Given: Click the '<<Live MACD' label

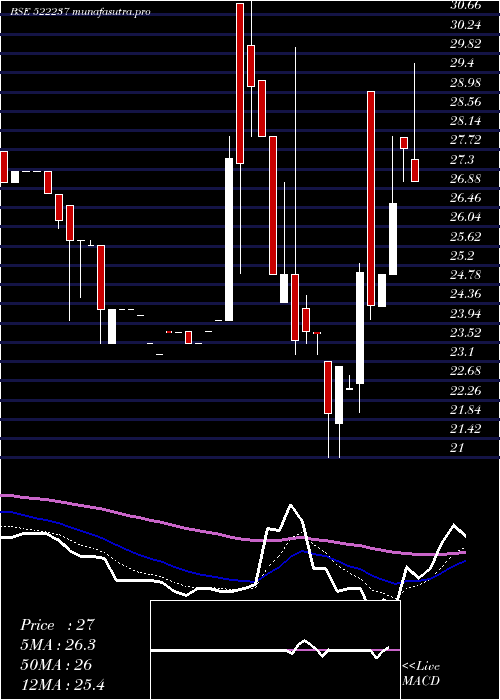Looking at the screenshot, I should (421, 674).
